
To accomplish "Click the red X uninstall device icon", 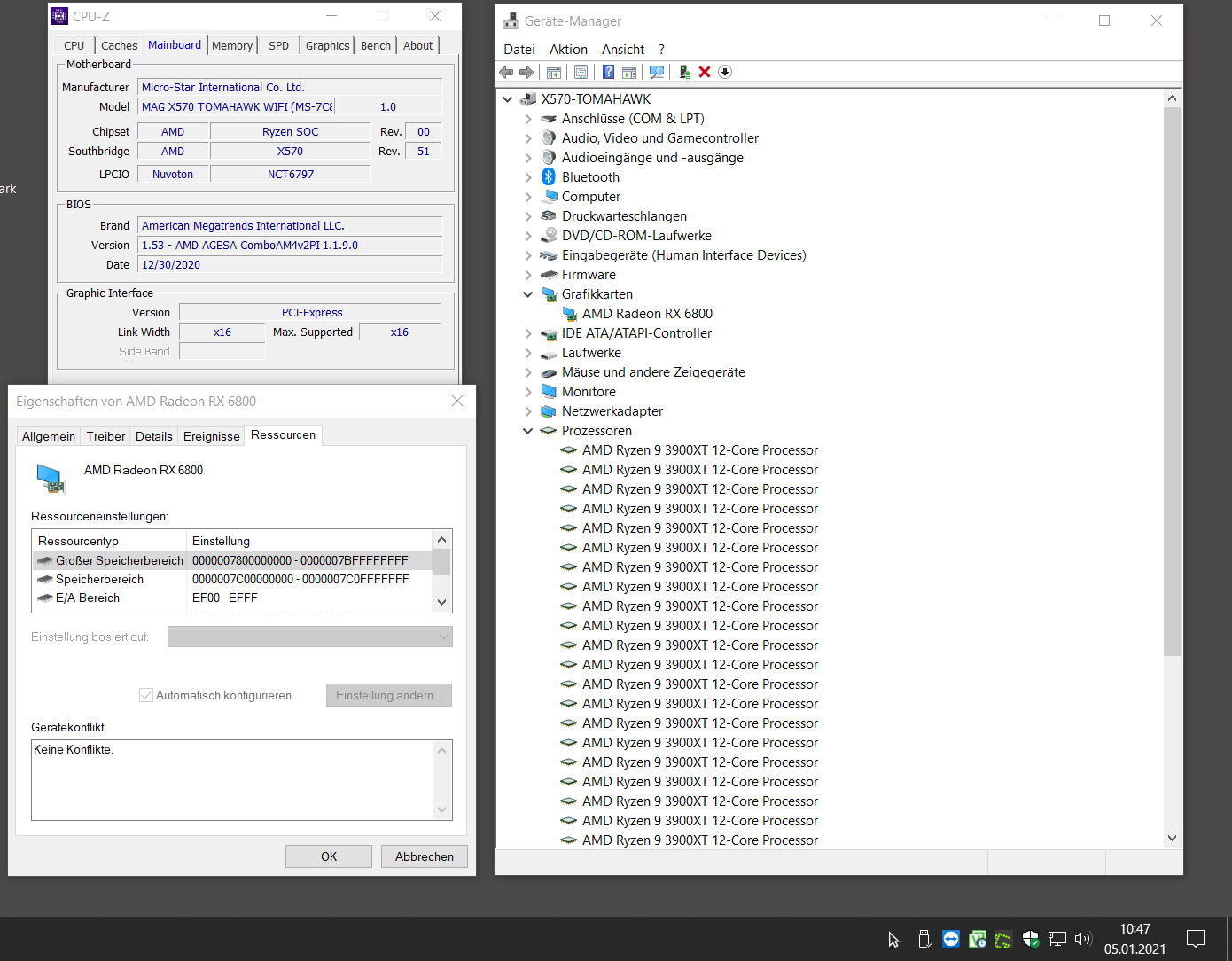I will pyautogui.click(x=705, y=72).
